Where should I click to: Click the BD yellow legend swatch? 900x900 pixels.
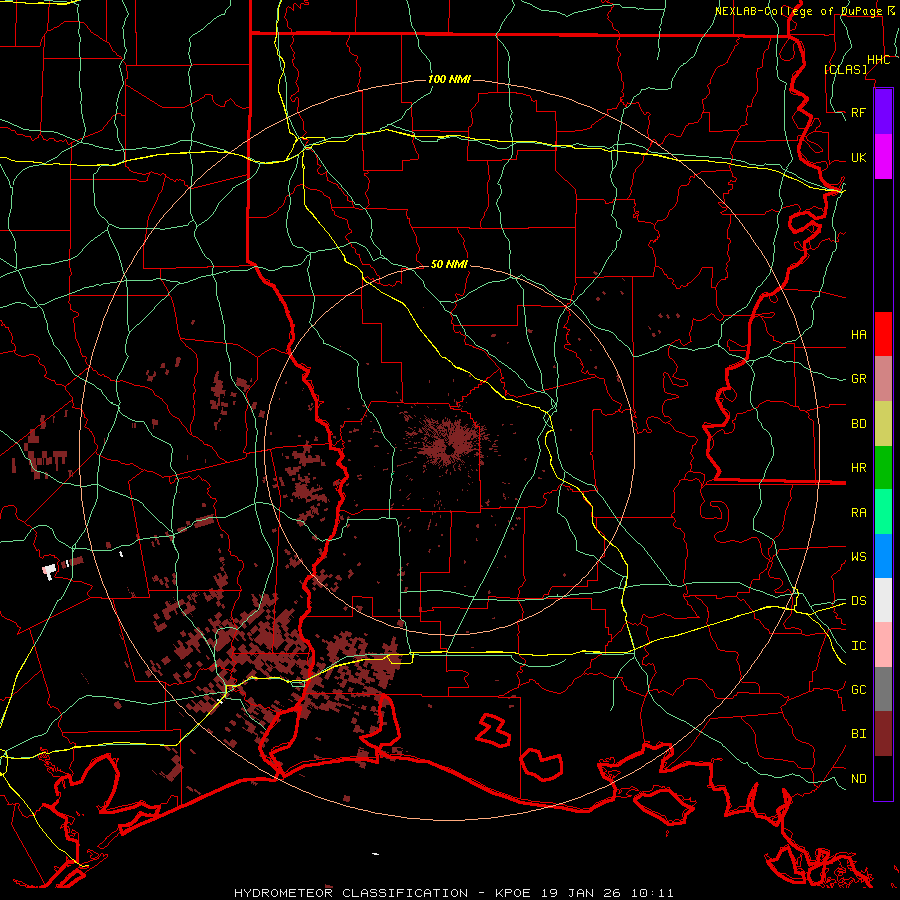click(x=883, y=424)
